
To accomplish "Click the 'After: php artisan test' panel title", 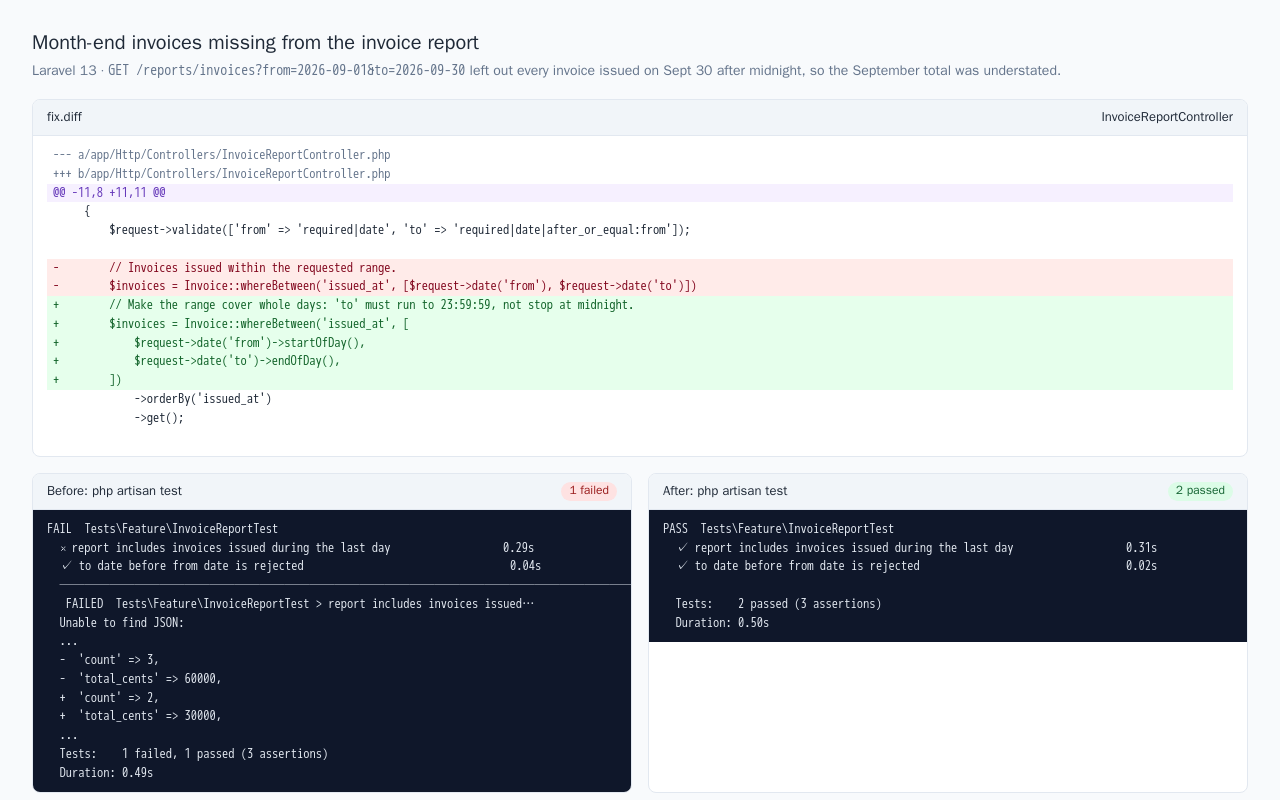I will coord(725,491).
